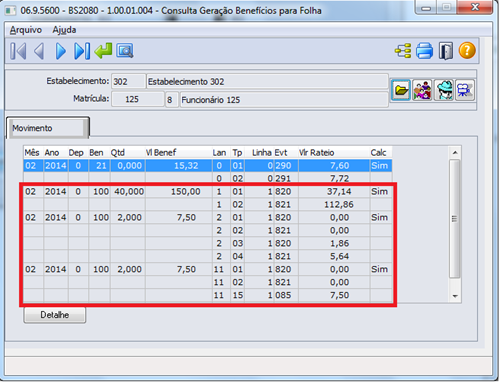Click the blue printer icon
The height and width of the screenshot is (382, 500).
pos(424,51)
